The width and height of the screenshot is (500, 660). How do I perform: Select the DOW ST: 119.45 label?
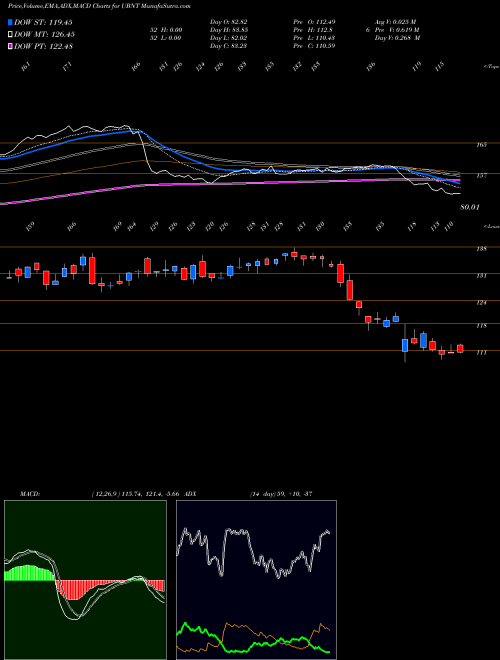click(43, 22)
